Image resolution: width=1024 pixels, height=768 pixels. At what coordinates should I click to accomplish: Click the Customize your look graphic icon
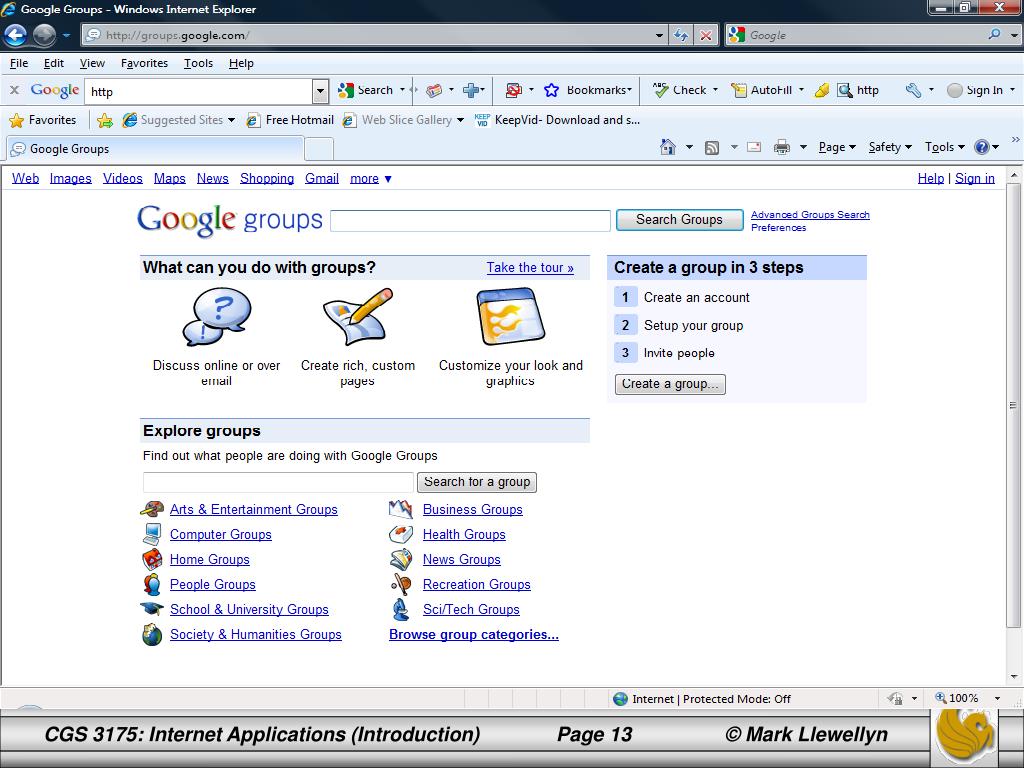[511, 317]
